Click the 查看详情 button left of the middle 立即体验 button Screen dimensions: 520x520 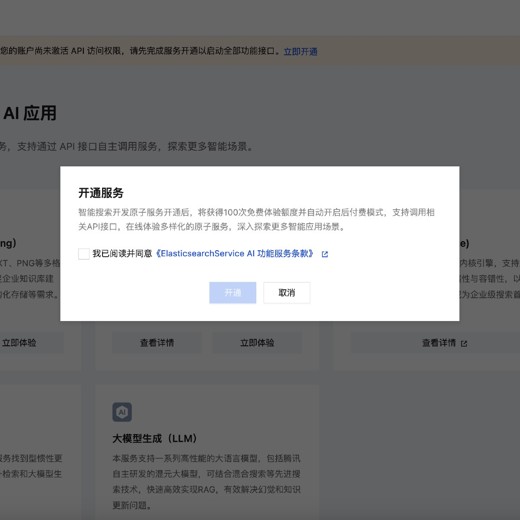tap(157, 343)
